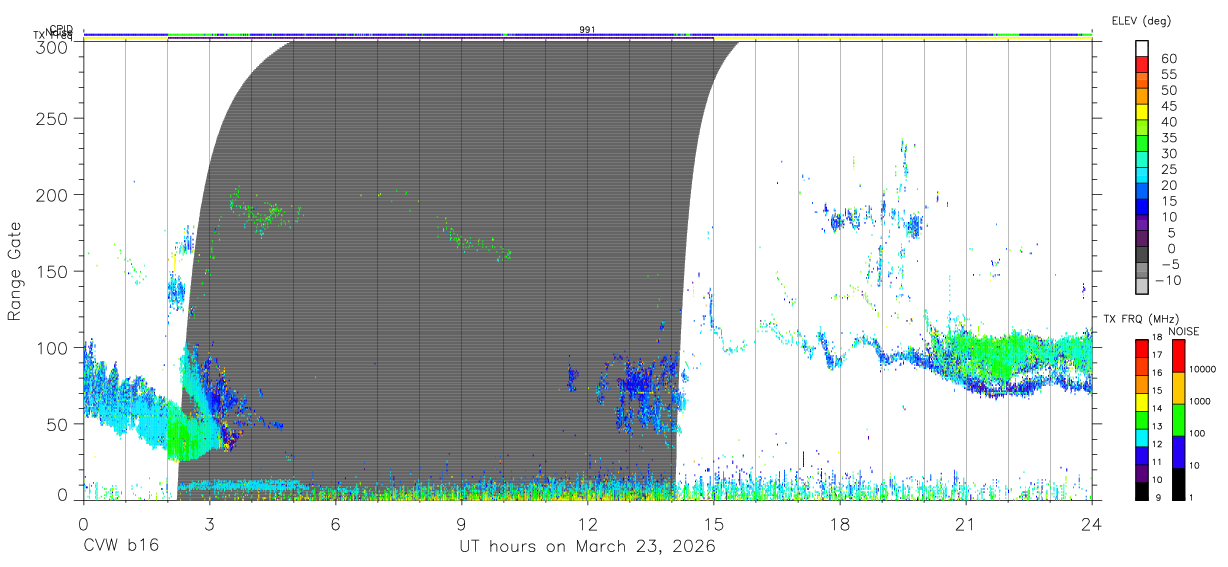Pick the red top swatch of TX FRQ bar
The height and width of the screenshot is (567, 1228).
click(x=1142, y=348)
